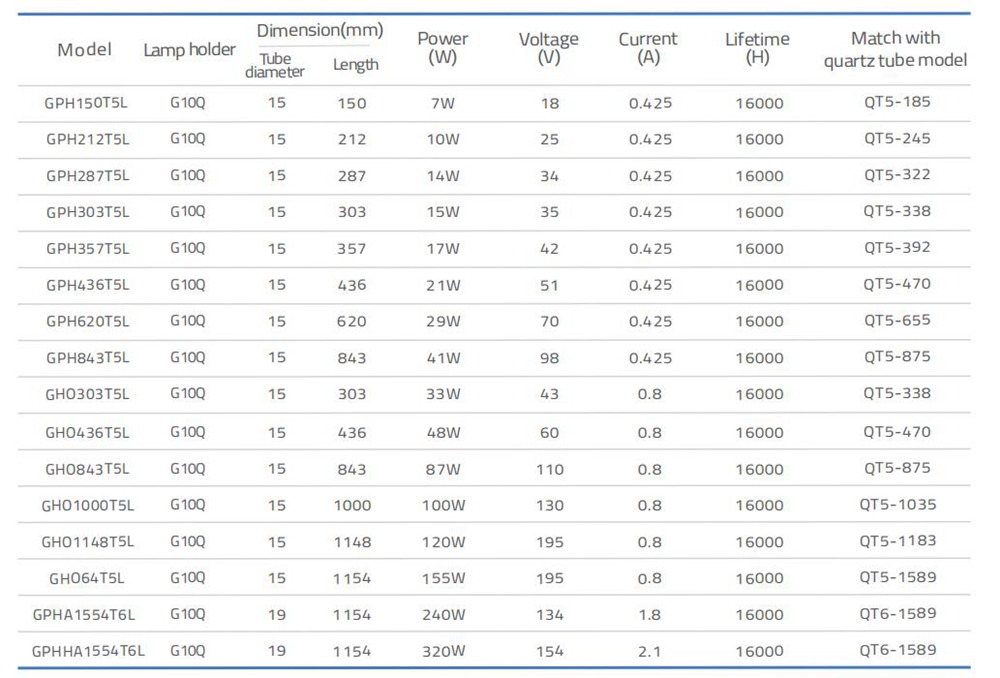Select the GHO1000T5L model cell
Image resolution: width=1000 pixels, height=678 pixels.
tap(88, 506)
